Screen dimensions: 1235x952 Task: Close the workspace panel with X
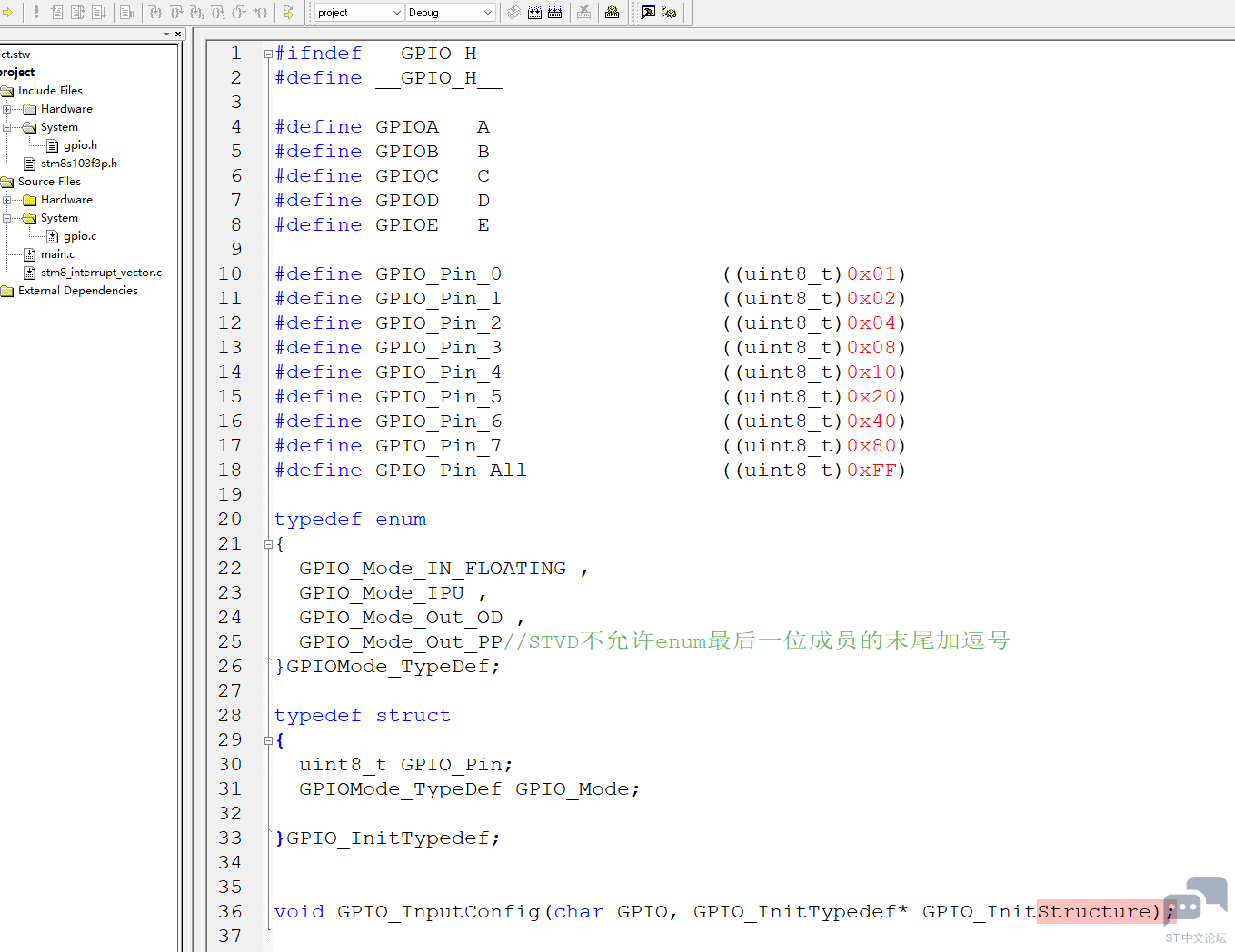point(178,35)
